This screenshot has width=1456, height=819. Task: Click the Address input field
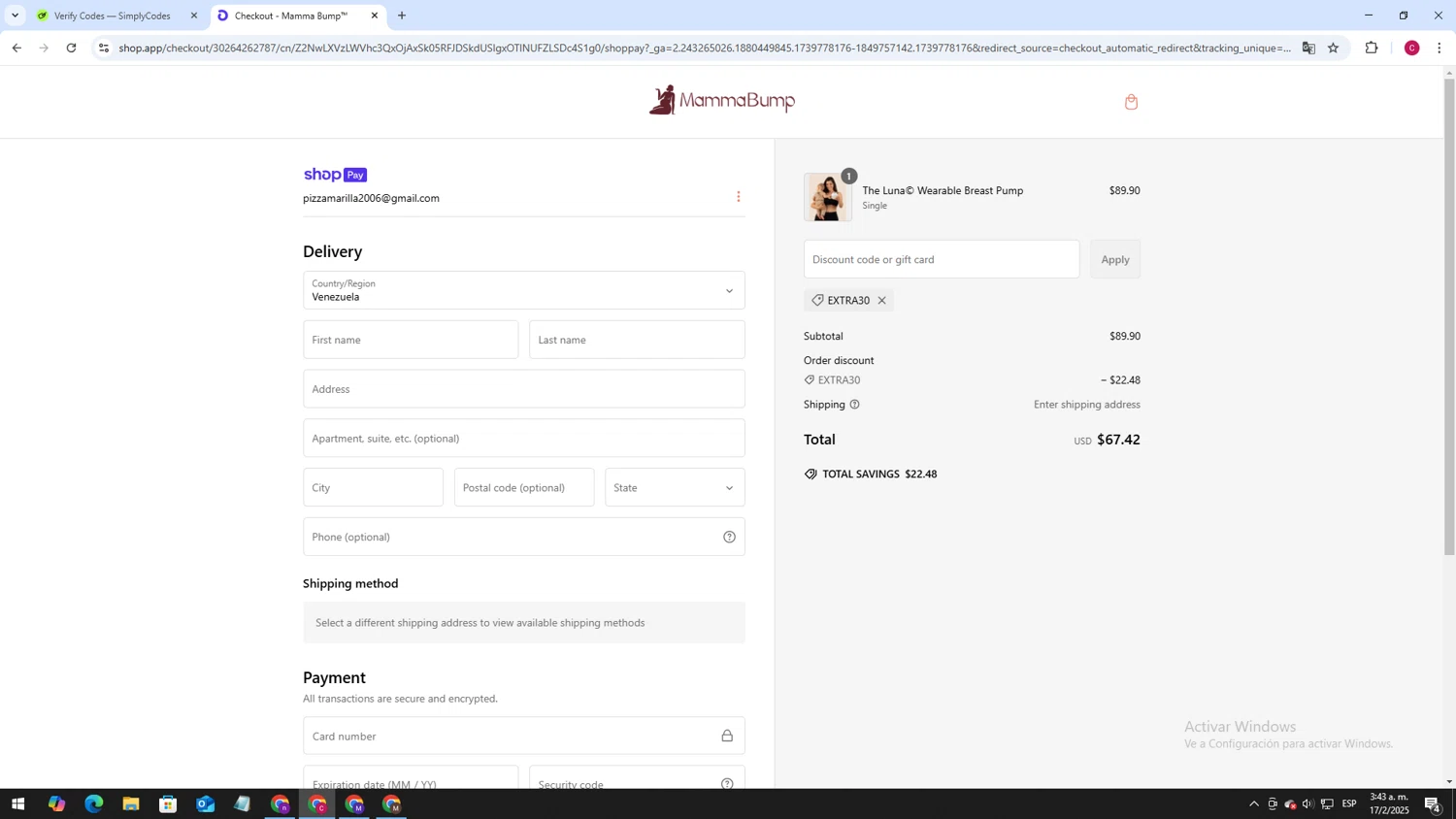(x=524, y=389)
